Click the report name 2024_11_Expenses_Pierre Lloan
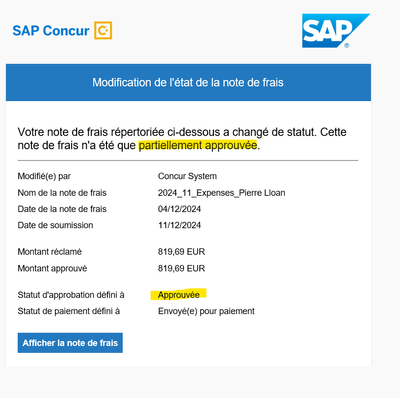Viewport: 400px width, 398px height. tap(221, 193)
